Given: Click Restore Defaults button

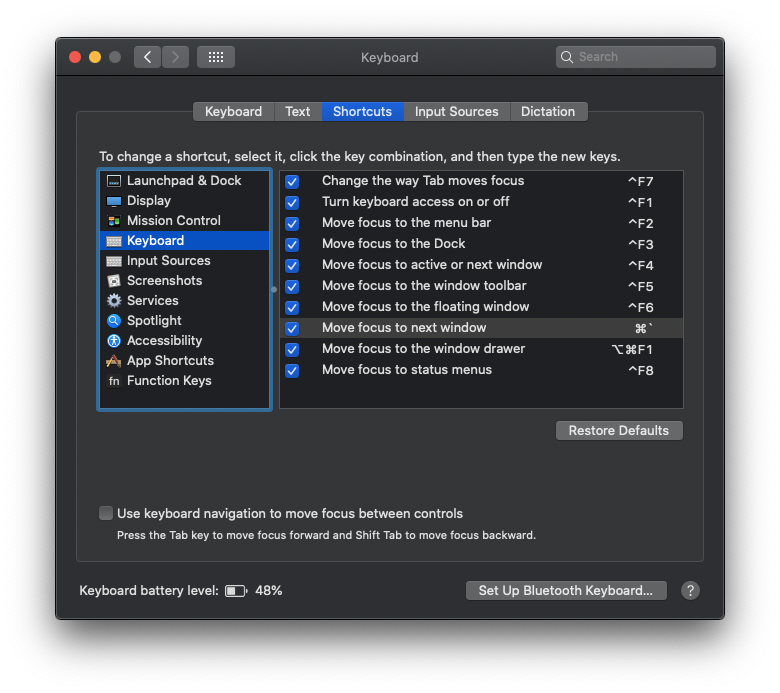Looking at the screenshot, I should (619, 430).
